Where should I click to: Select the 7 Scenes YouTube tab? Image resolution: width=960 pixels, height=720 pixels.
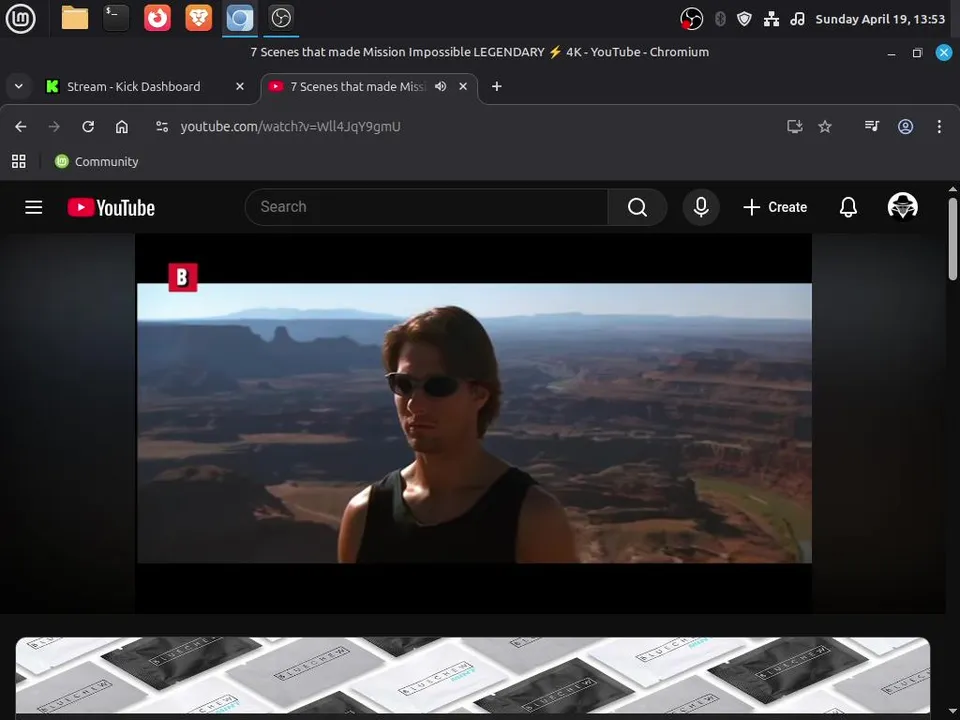coord(357,87)
